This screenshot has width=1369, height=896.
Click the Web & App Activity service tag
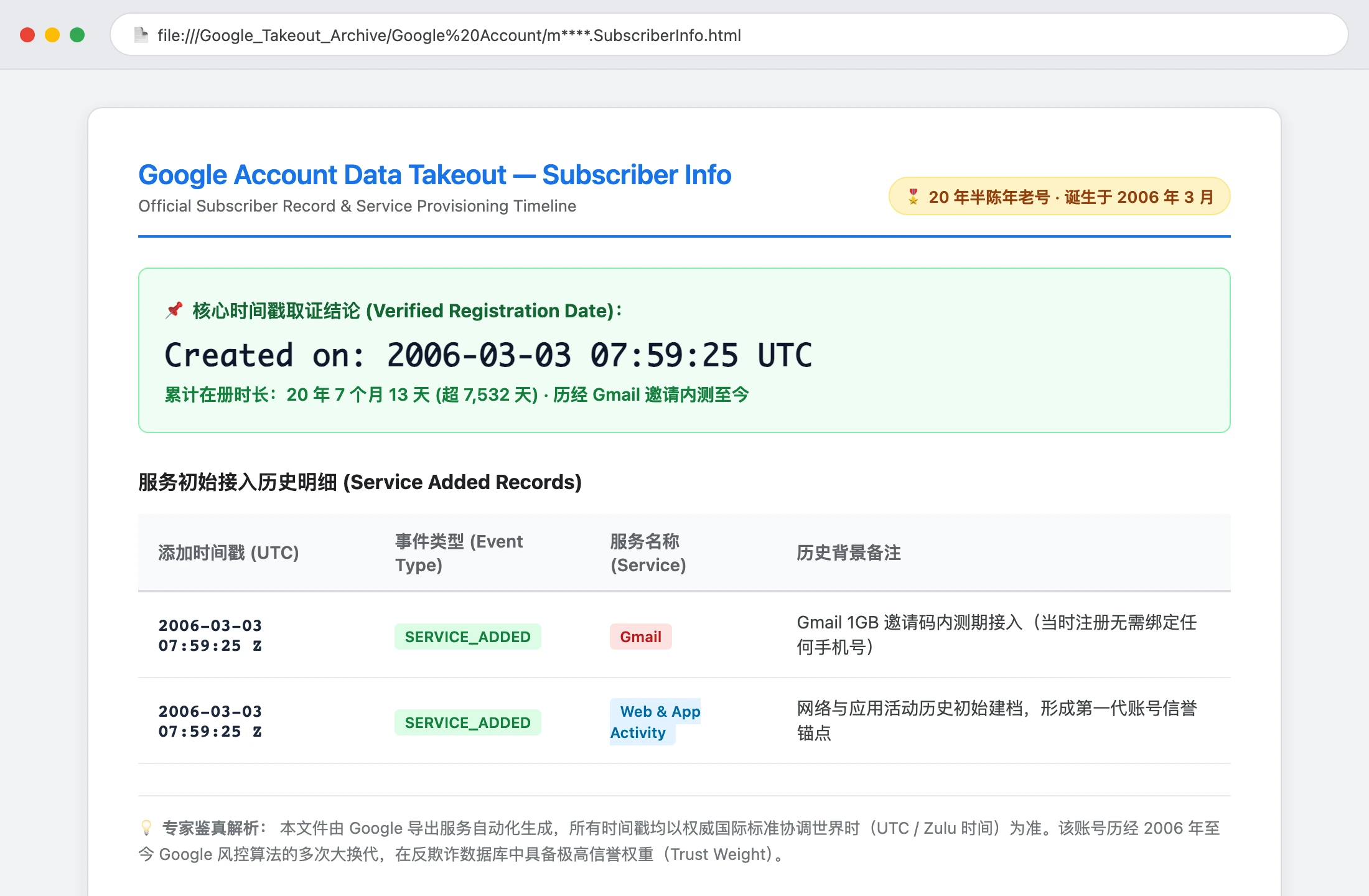click(x=655, y=722)
